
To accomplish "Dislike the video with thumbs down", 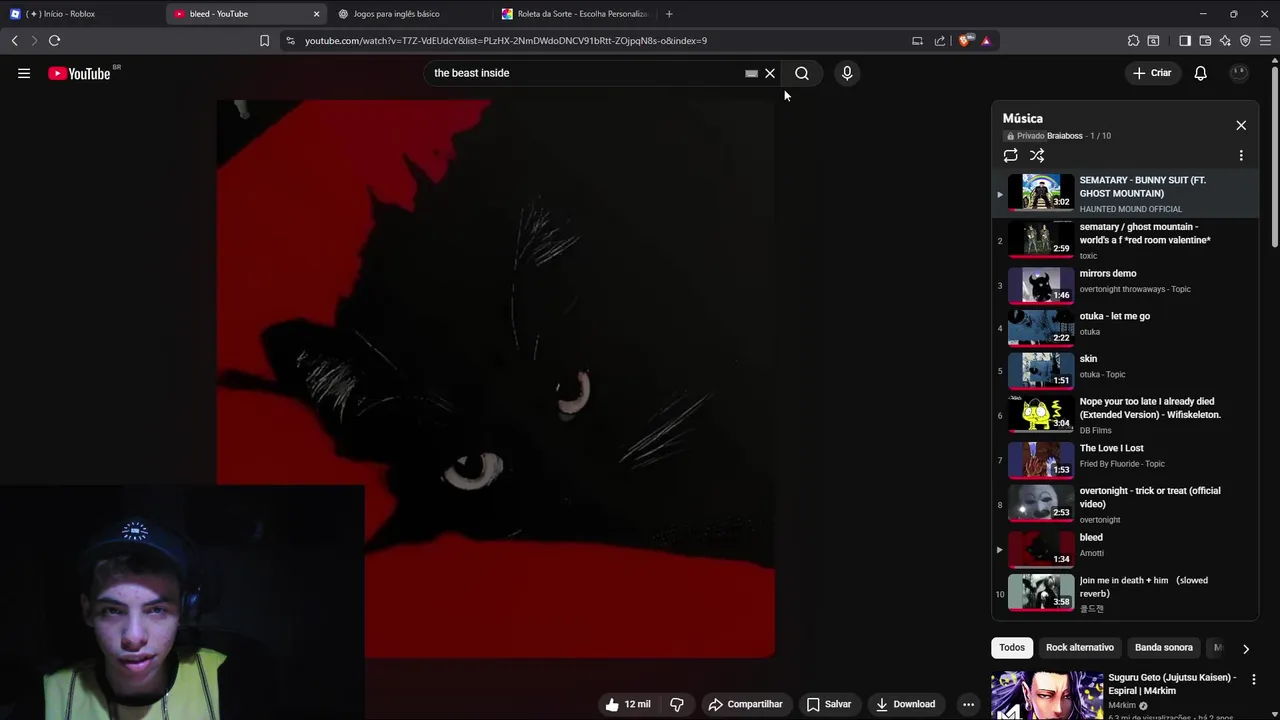I will point(677,704).
